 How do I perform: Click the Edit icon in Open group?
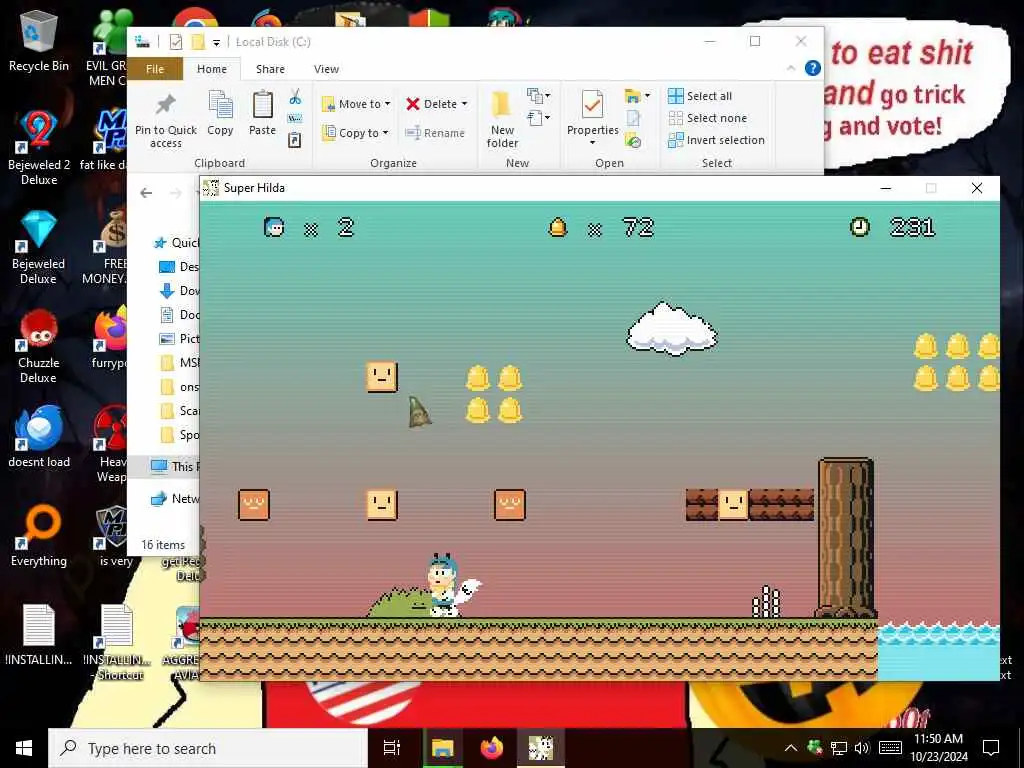(633, 118)
